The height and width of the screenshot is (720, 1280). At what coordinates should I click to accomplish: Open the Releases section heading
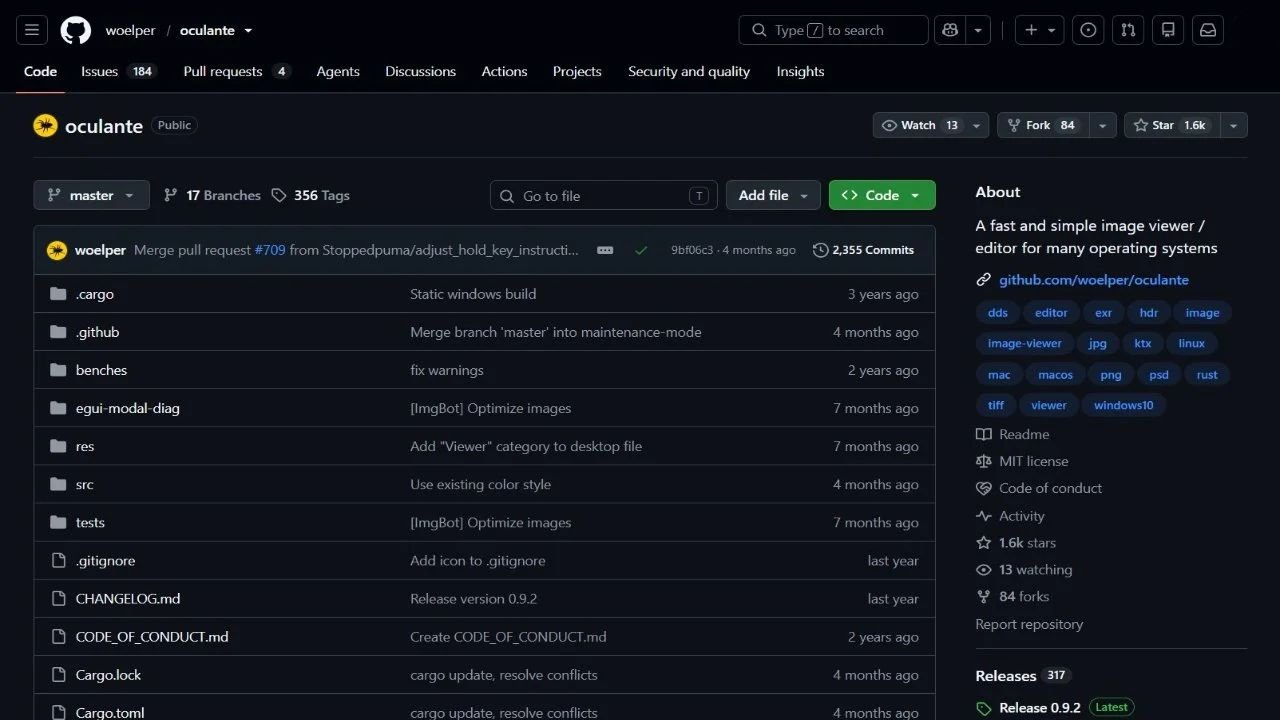pos(1005,676)
